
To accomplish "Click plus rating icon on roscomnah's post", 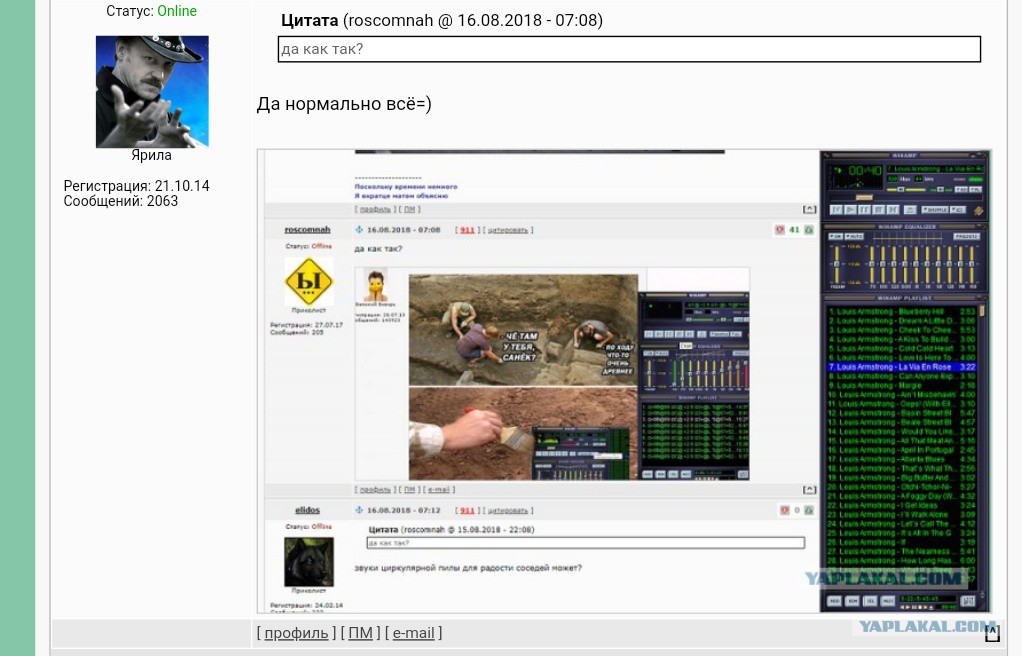I will click(x=809, y=230).
